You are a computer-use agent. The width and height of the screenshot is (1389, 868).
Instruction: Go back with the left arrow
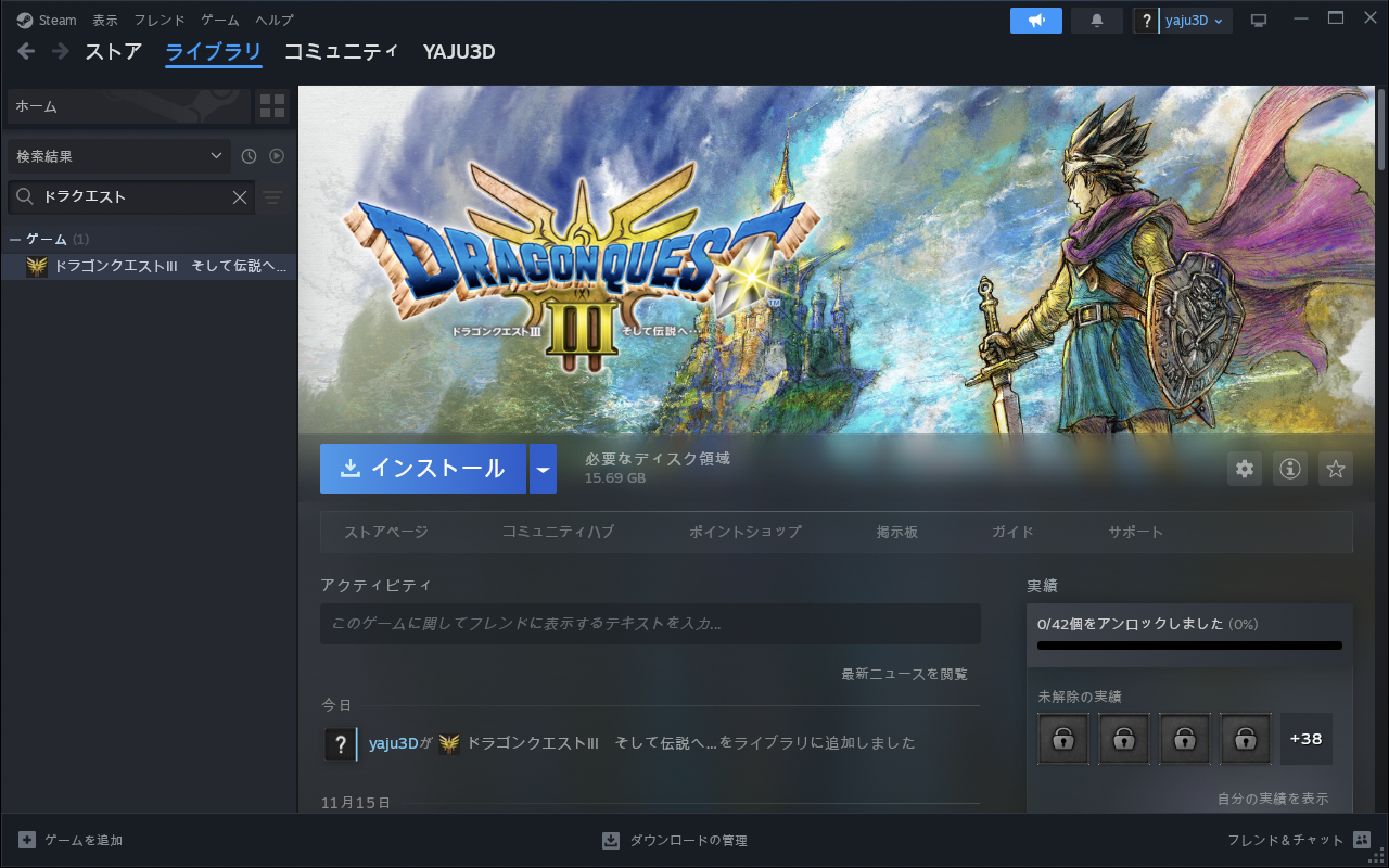point(26,52)
